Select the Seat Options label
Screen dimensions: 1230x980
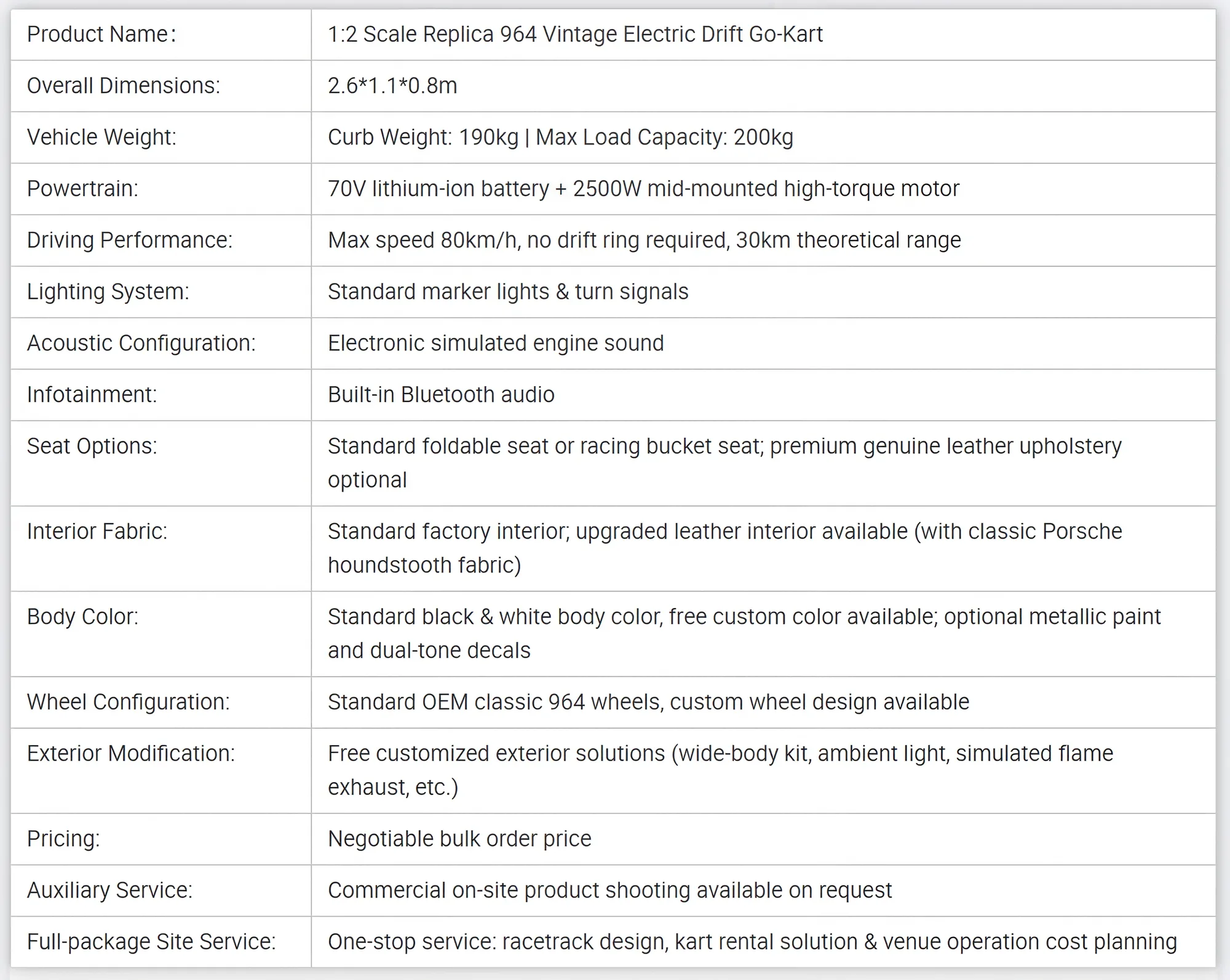(92, 446)
